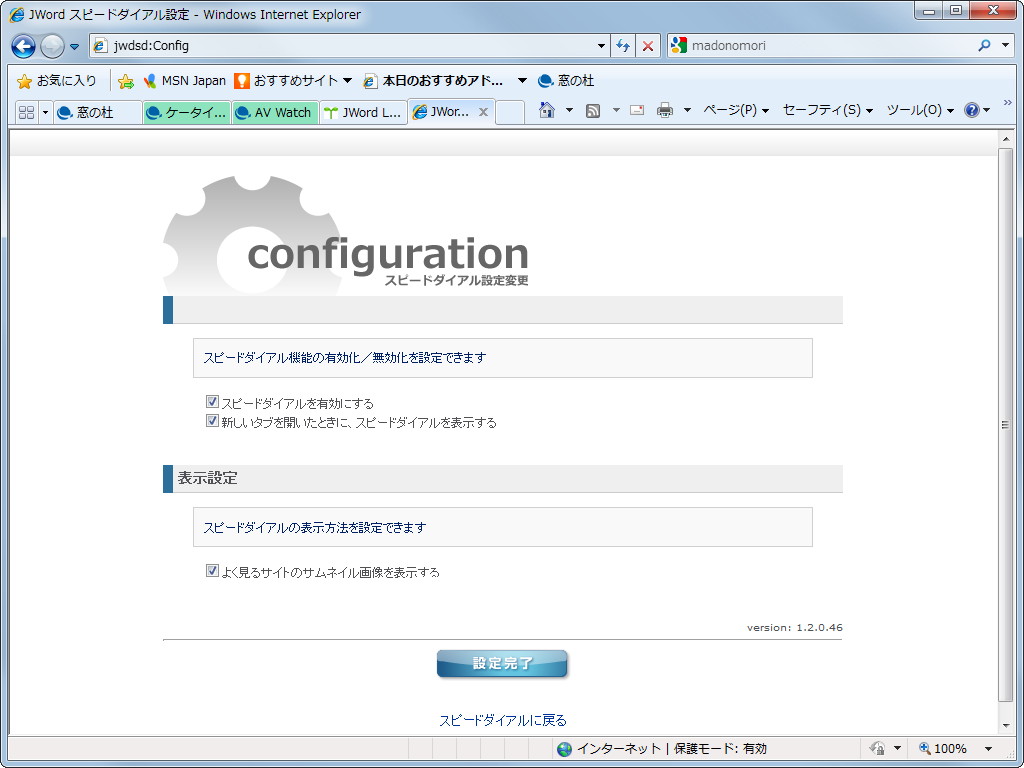Click the Refresh page icon
Screen dimensions: 1024x768
point(623,46)
